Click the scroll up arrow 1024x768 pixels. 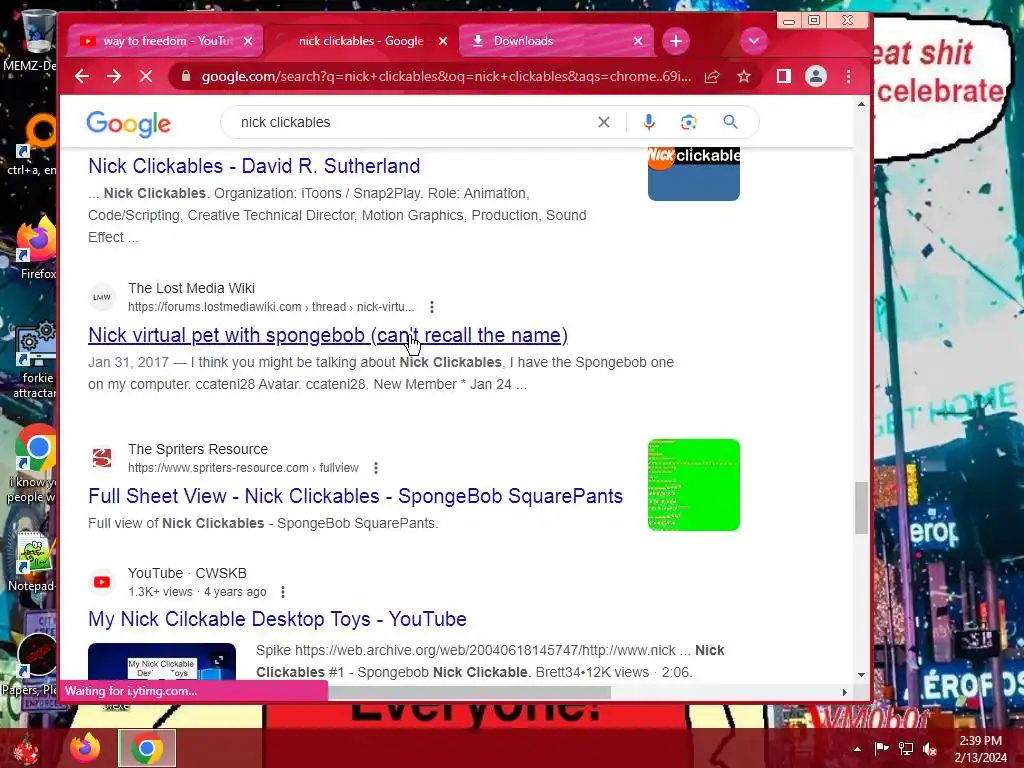[x=861, y=104]
